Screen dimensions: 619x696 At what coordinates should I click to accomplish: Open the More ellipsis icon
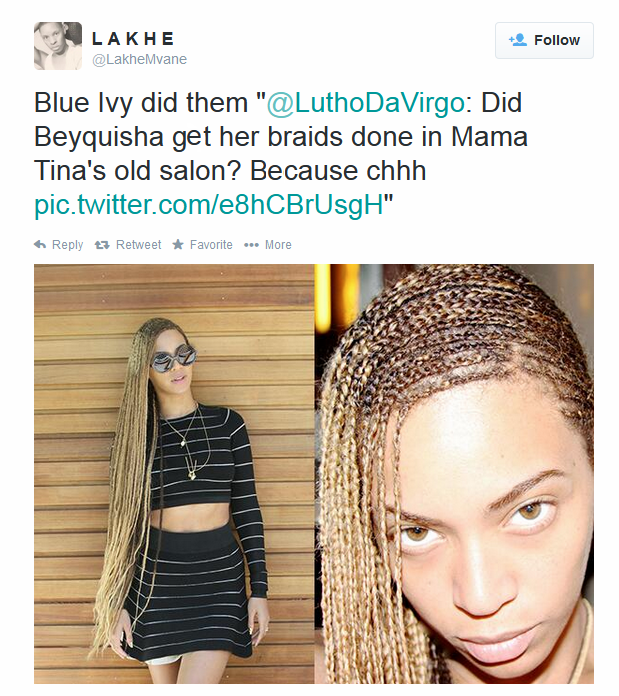pyautogui.click(x=251, y=245)
